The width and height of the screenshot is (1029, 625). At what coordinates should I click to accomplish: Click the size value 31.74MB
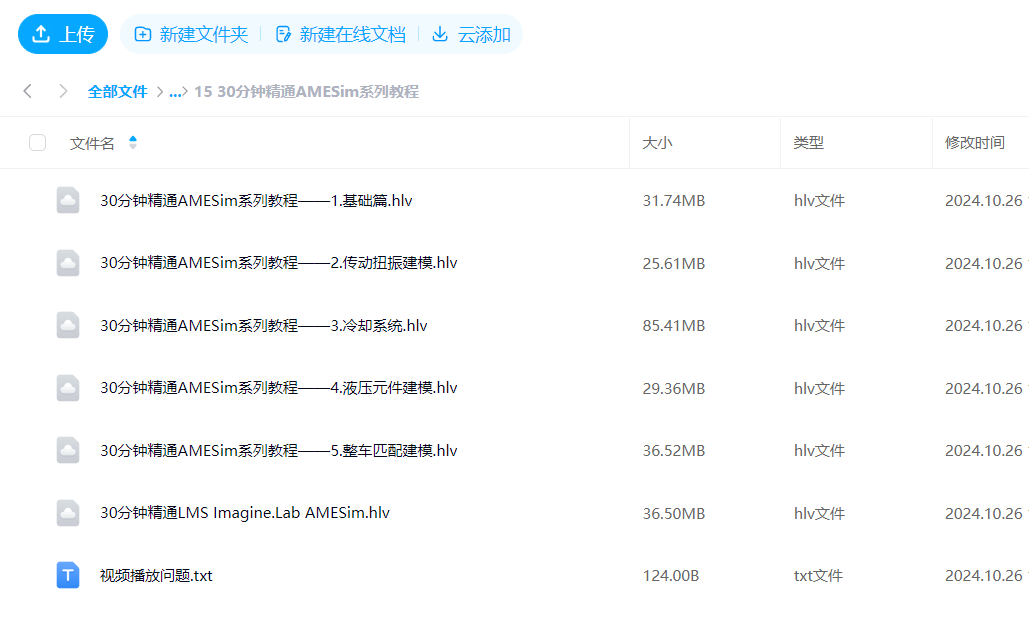(673, 200)
